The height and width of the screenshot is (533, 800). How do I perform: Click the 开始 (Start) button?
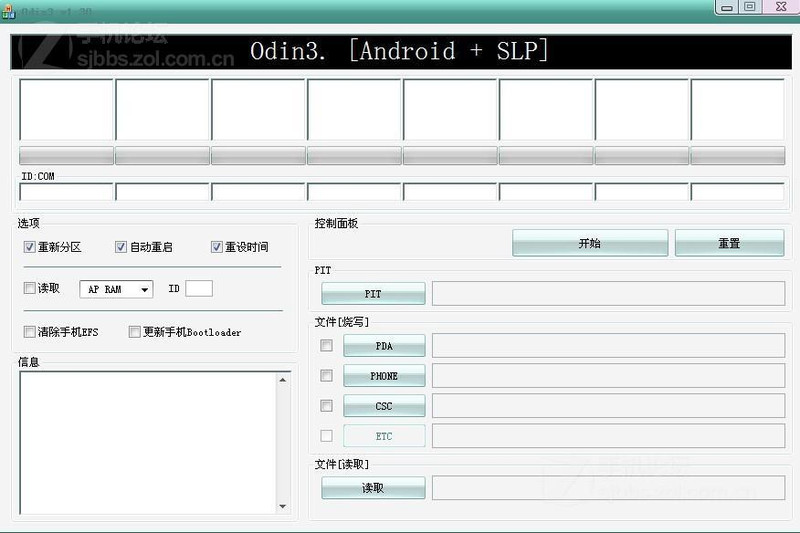tap(589, 243)
